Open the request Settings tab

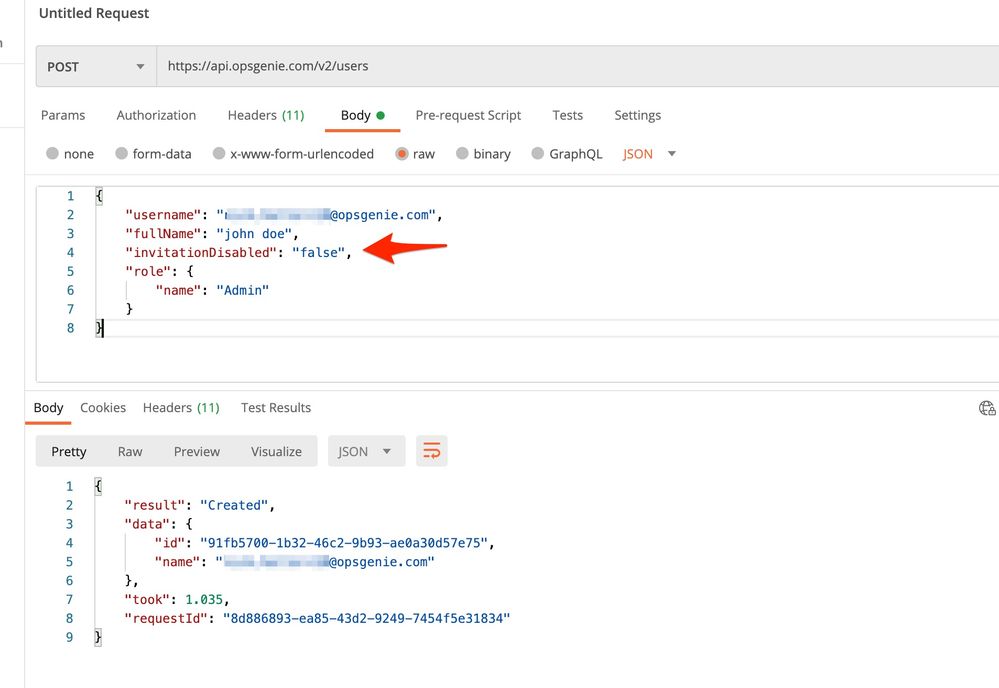(x=637, y=115)
